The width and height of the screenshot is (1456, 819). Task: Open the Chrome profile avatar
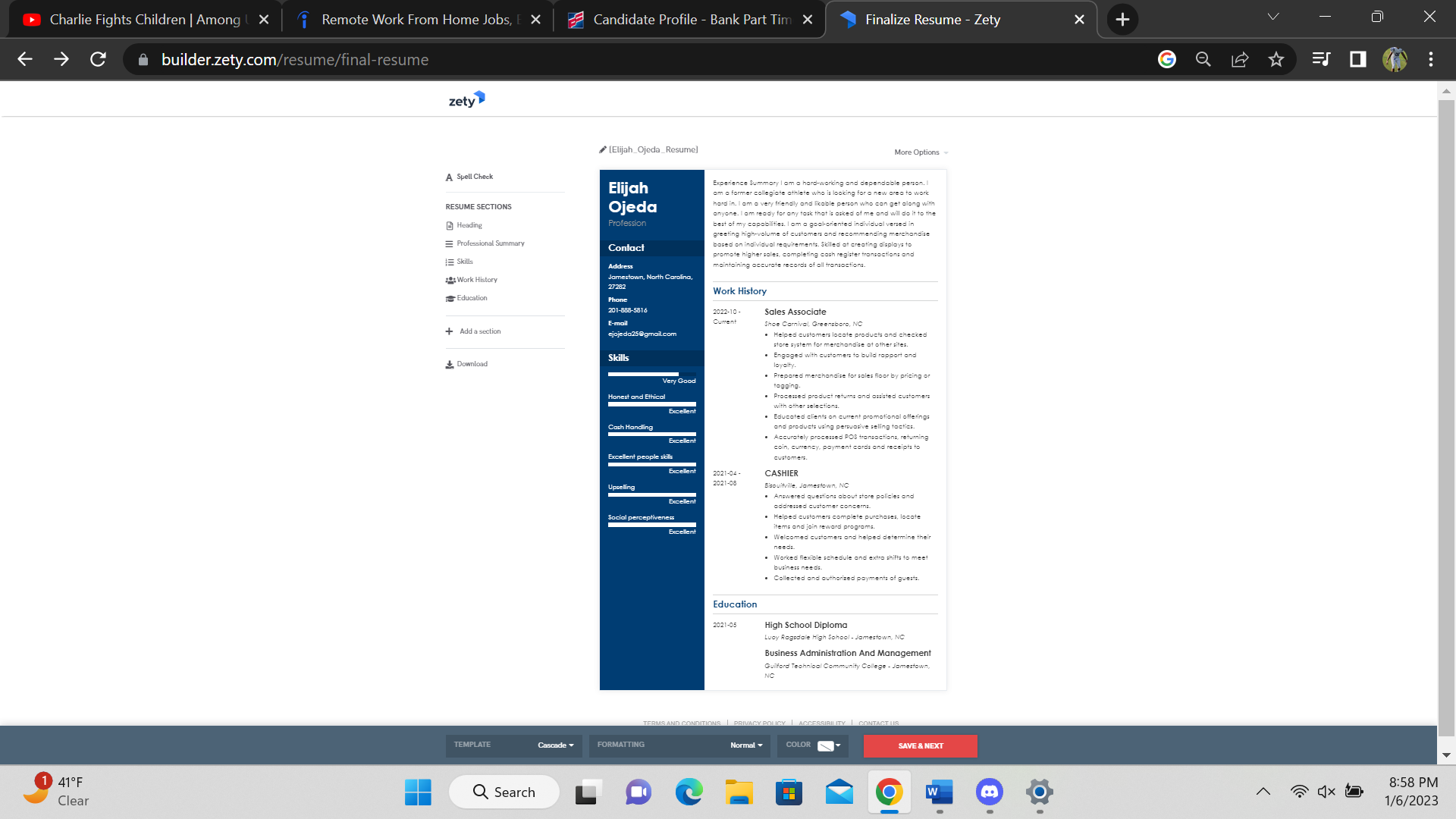pos(1395,59)
